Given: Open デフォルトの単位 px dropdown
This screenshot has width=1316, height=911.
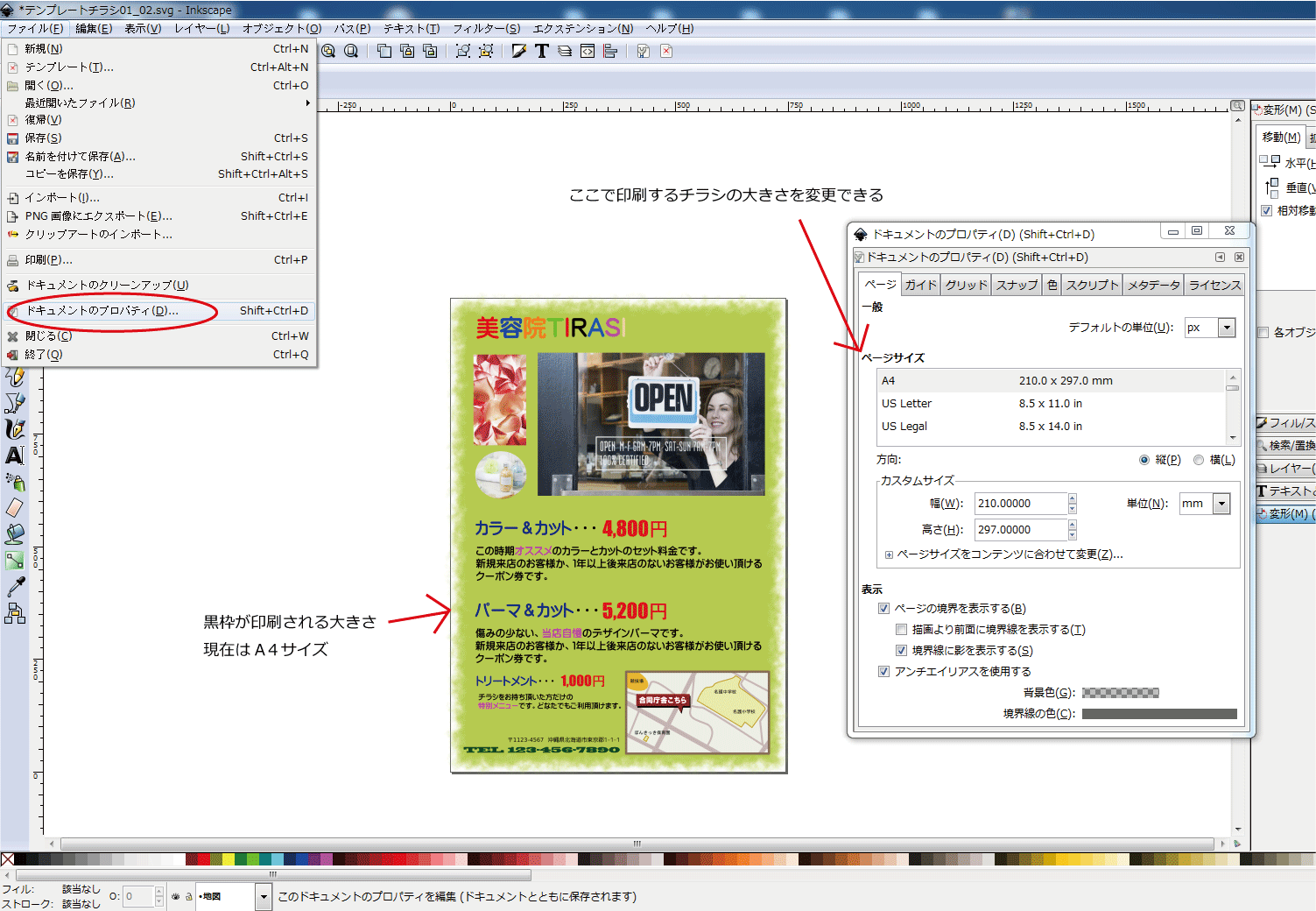Looking at the screenshot, I should (x=1227, y=328).
